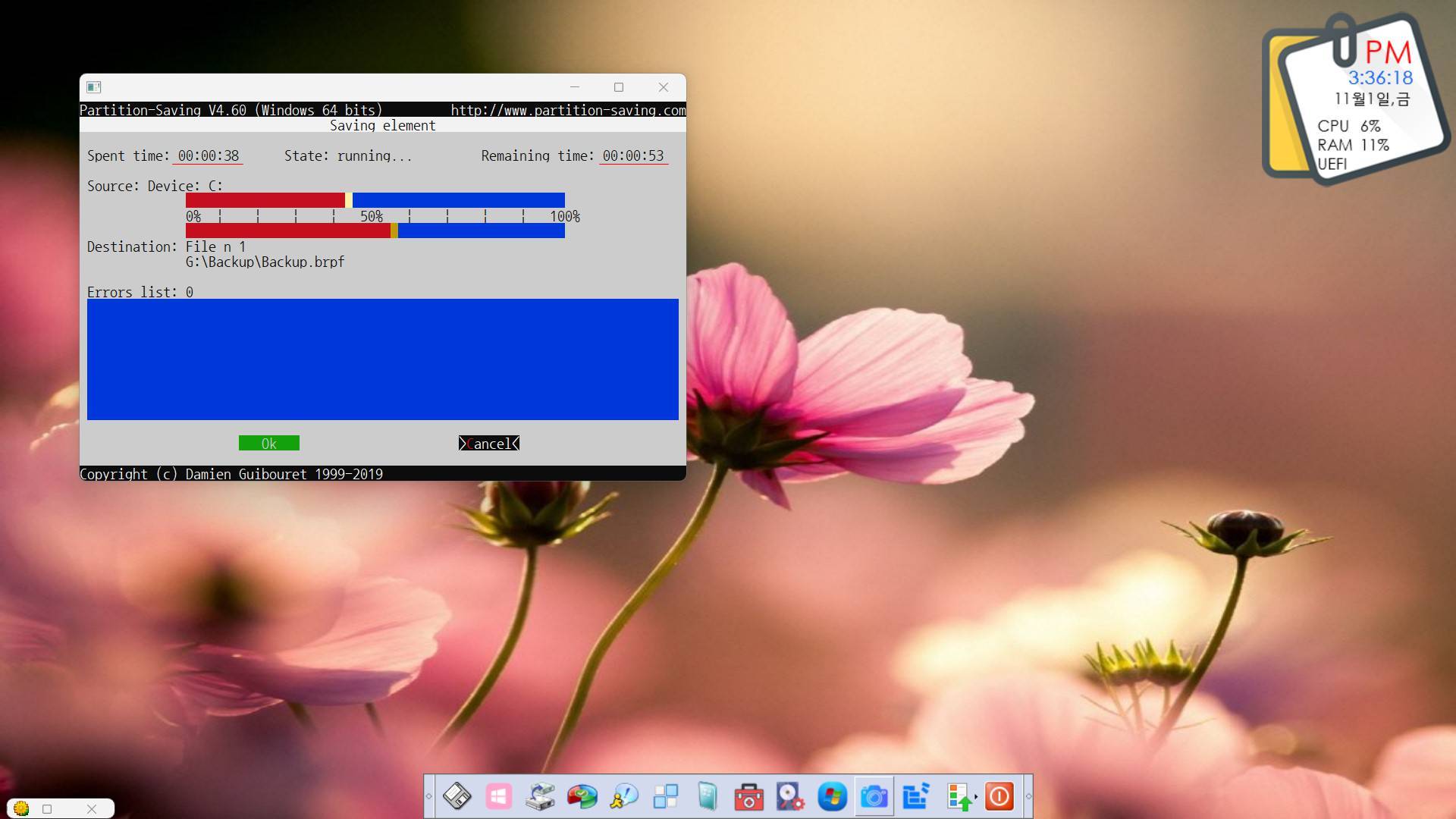Click the G:\Backup\Backup.brpf path text
1456x819 pixels.
(265, 262)
